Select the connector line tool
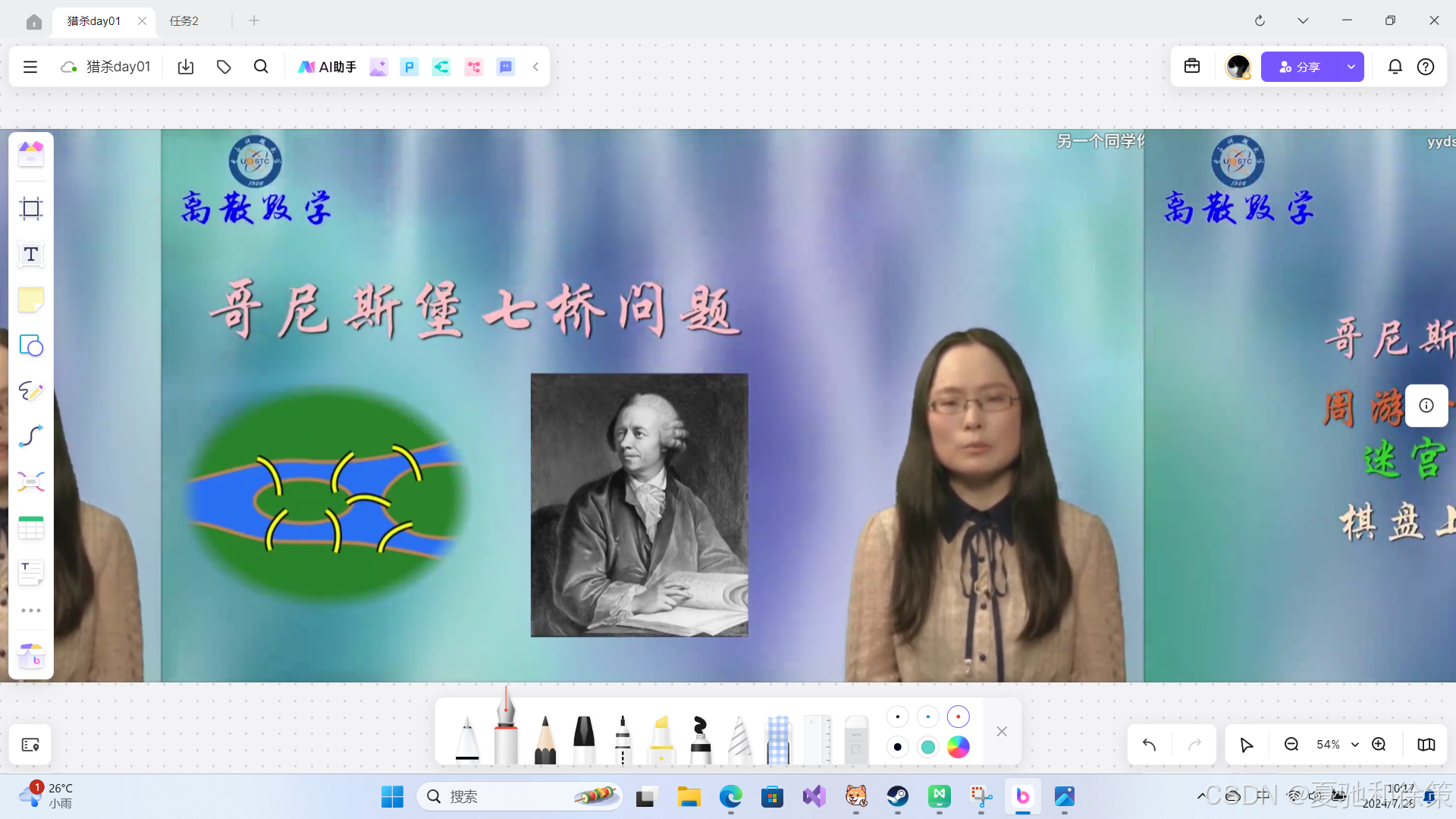 [x=31, y=436]
